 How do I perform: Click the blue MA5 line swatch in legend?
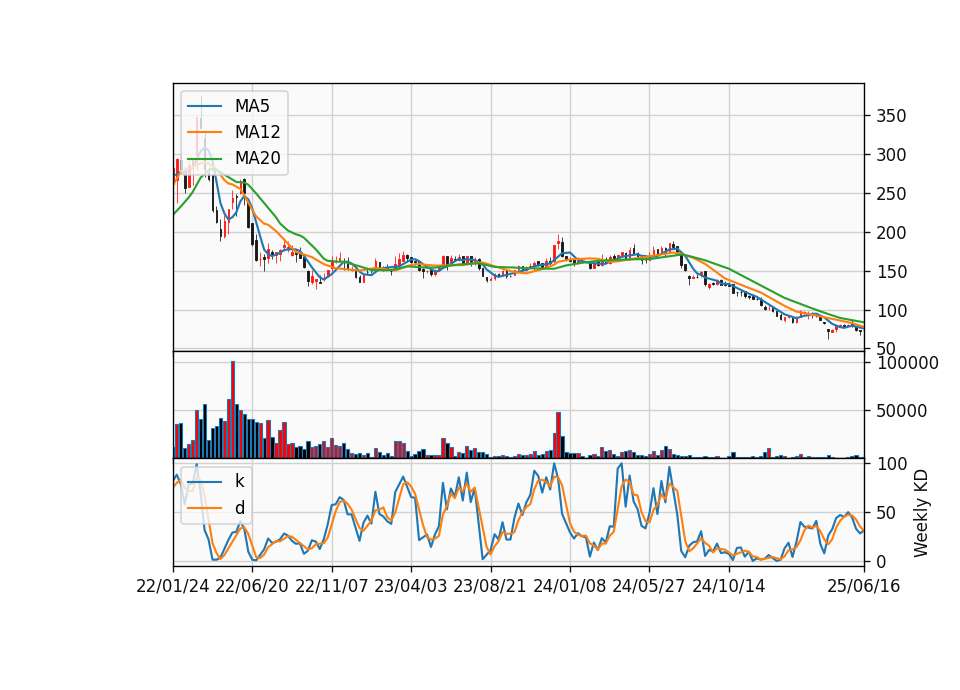[x=204, y=106]
